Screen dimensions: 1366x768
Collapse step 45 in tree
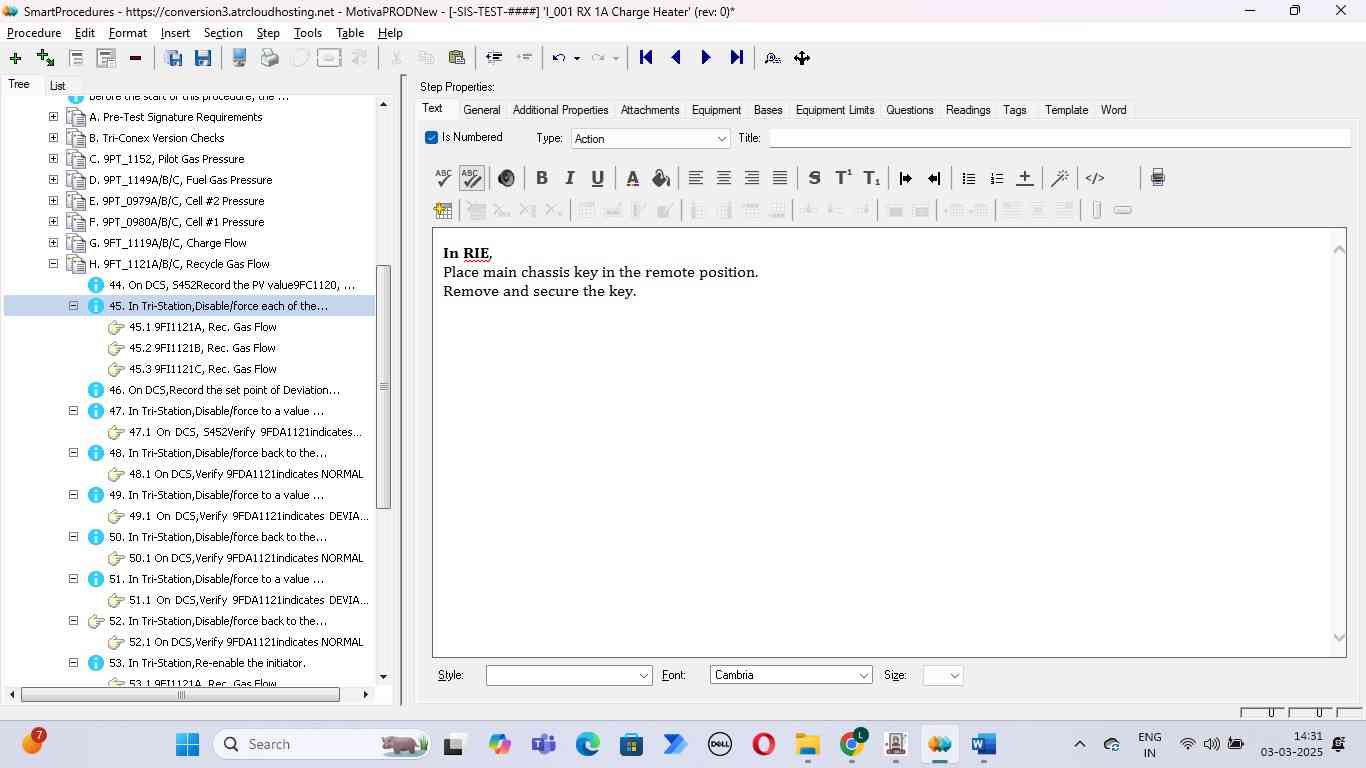(x=73, y=306)
